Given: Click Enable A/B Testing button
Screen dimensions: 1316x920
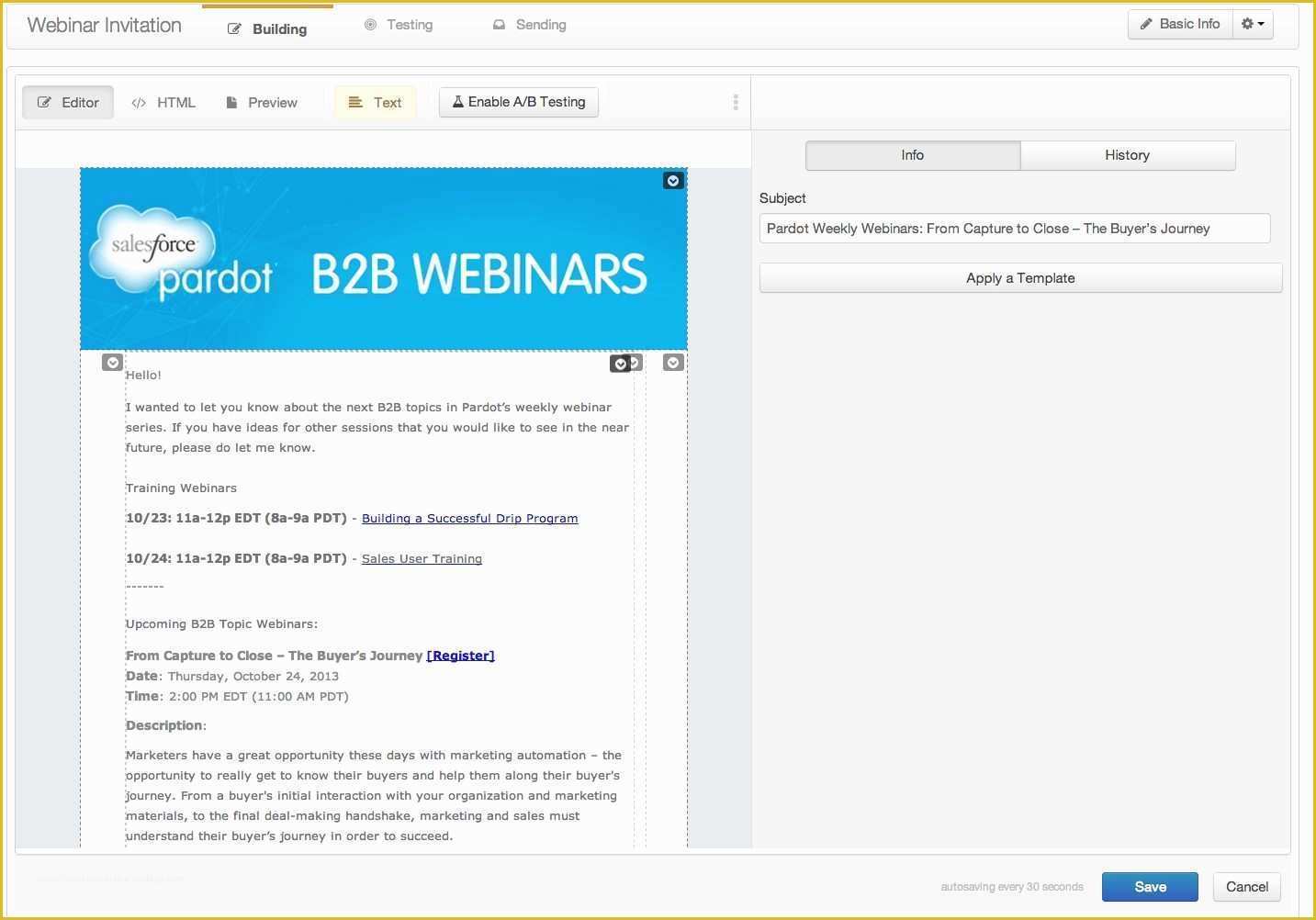Looking at the screenshot, I should coord(519,102).
